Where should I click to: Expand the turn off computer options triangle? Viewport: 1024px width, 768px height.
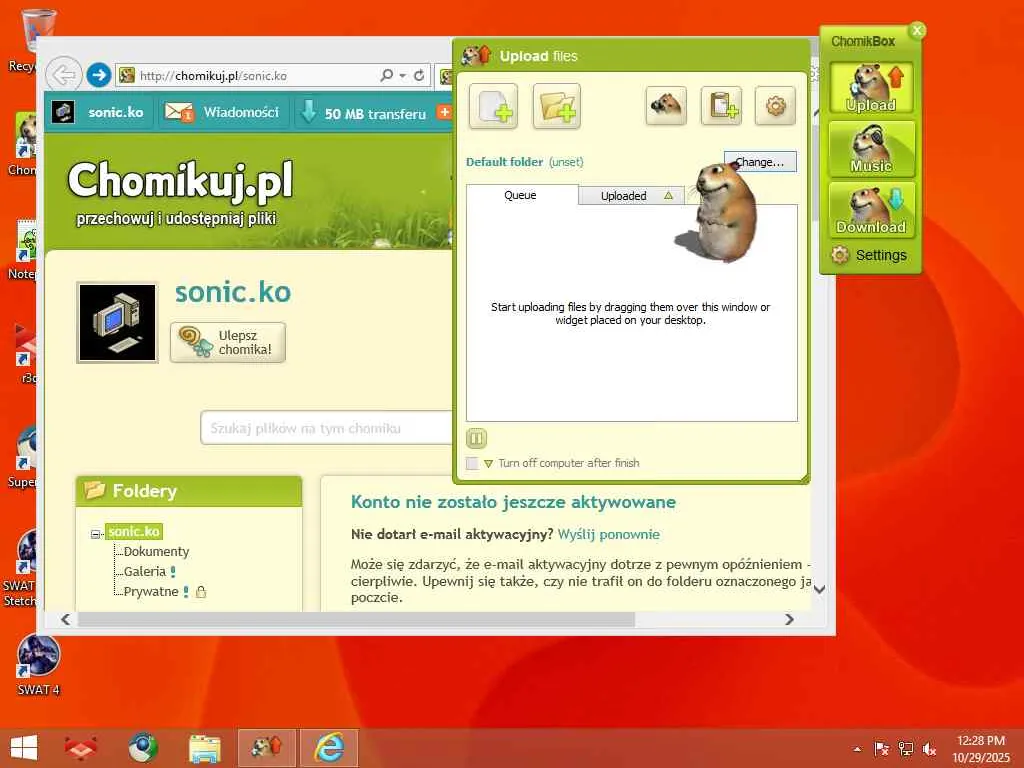[488, 464]
